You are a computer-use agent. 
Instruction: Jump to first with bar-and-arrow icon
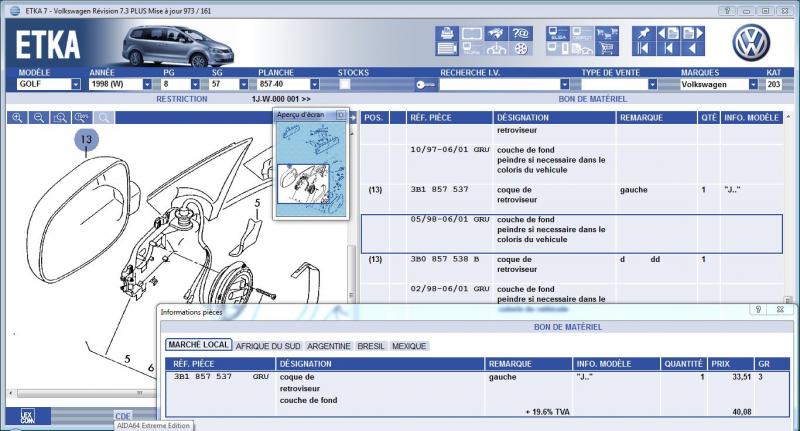click(643, 49)
